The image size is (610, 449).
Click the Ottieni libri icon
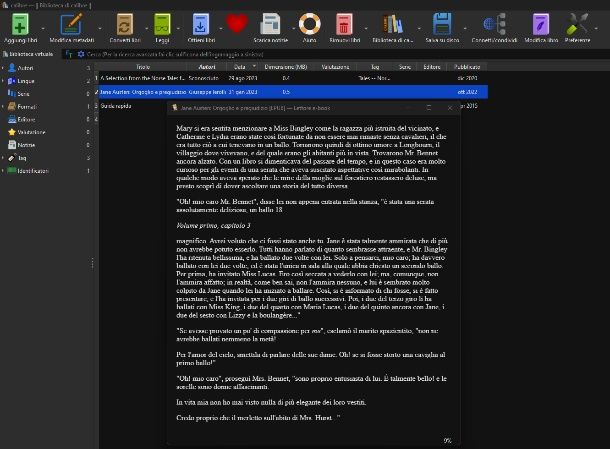point(201,24)
